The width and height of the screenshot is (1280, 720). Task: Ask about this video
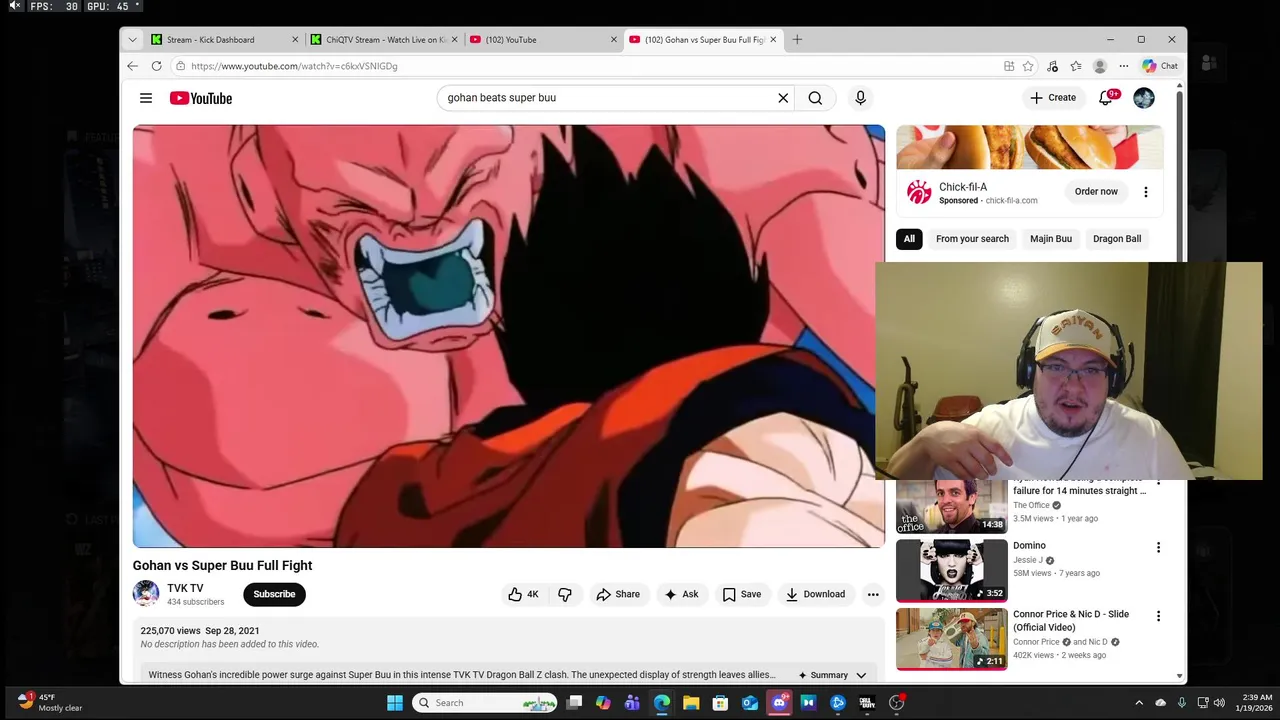point(681,594)
